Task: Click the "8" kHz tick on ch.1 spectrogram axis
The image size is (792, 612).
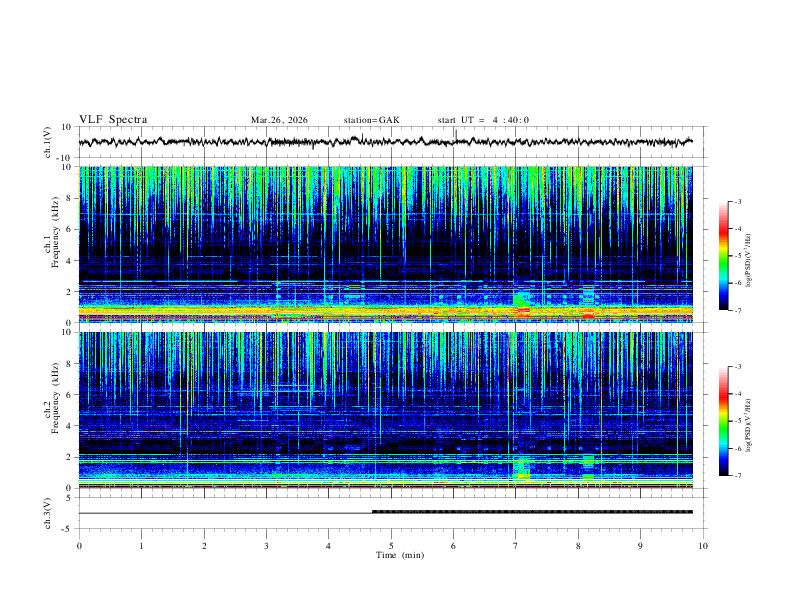Action: tap(69, 198)
